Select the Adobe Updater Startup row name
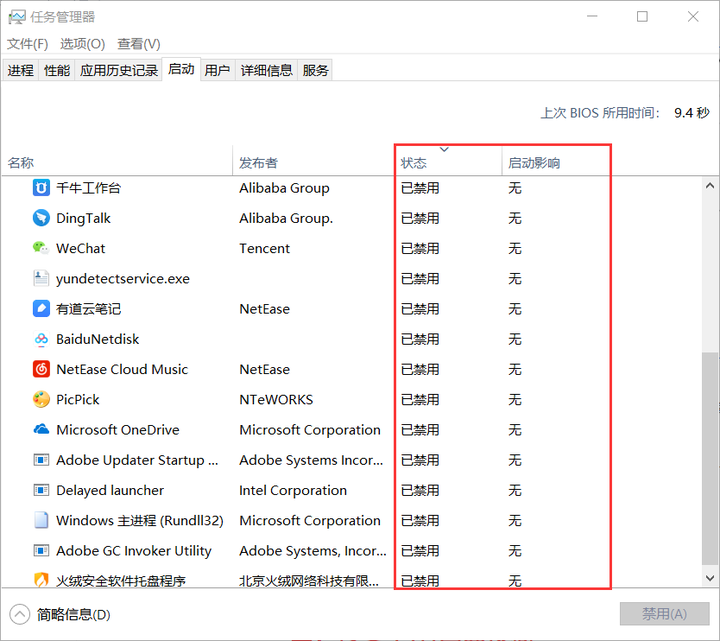This screenshot has height=641, width=720. [137, 460]
